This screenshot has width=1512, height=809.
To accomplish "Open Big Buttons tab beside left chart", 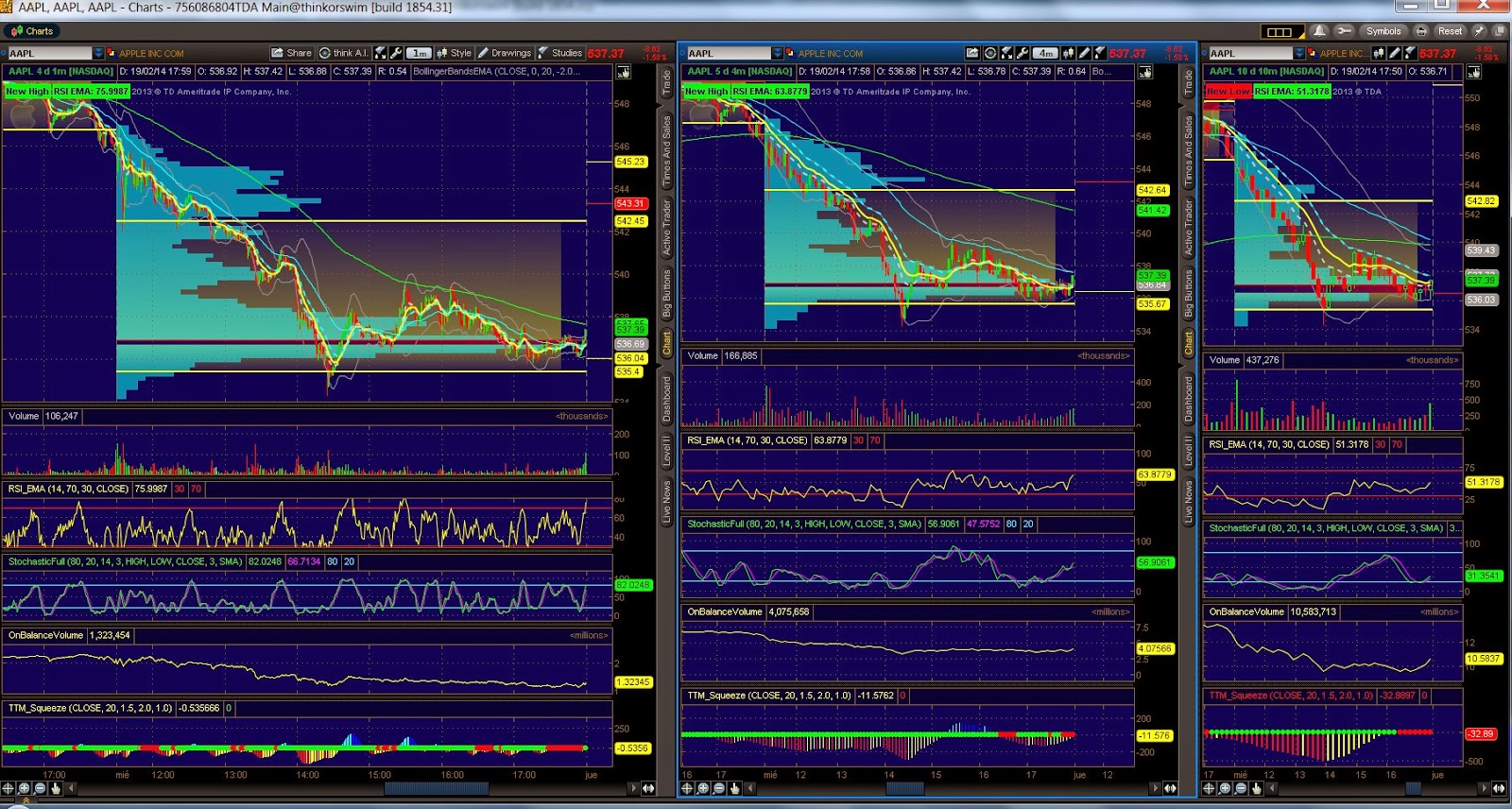I will coord(666,293).
